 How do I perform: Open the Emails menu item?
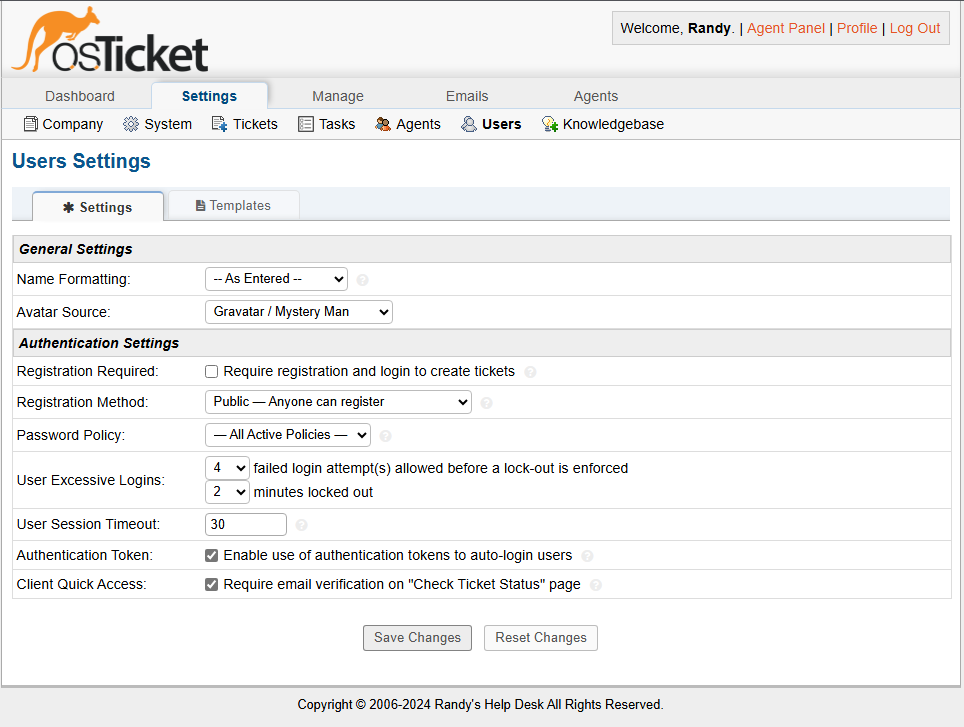(467, 95)
